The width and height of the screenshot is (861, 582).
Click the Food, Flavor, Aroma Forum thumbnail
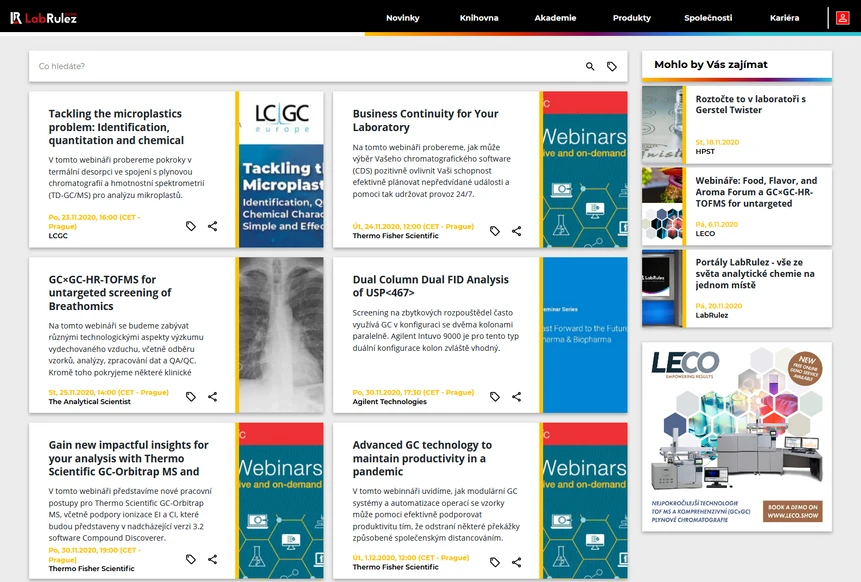click(662, 206)
